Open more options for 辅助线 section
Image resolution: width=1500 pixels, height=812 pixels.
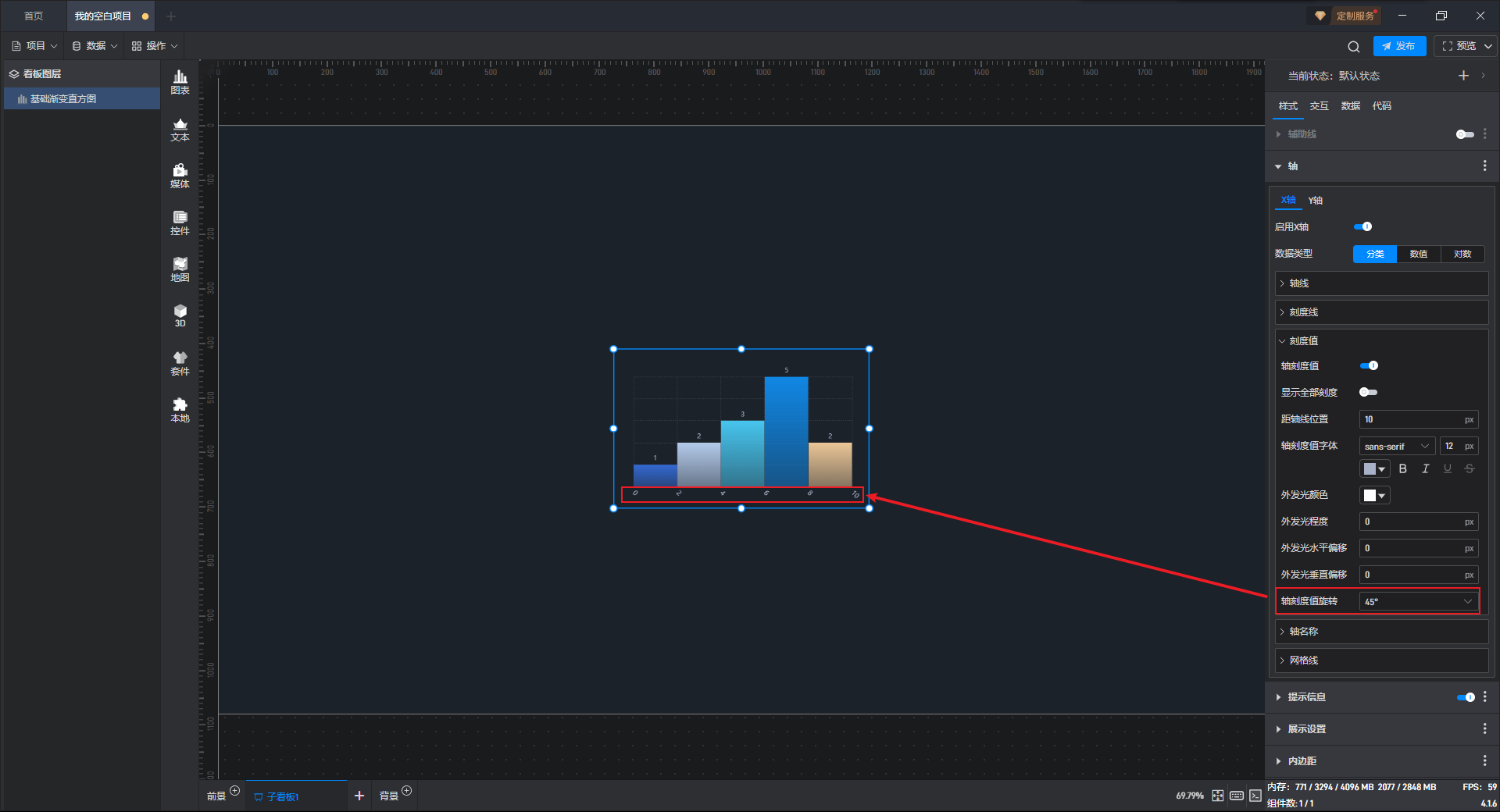coord(1484,134)
